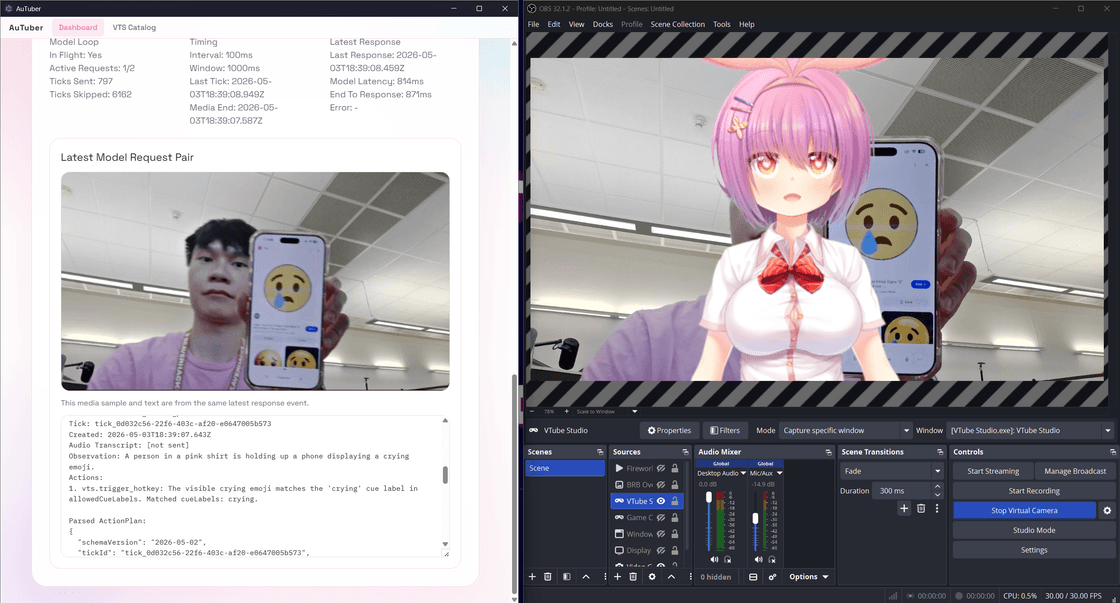Open the OBS Docks menu
This screenshot has width=1120, height=603.
point(603,24)
